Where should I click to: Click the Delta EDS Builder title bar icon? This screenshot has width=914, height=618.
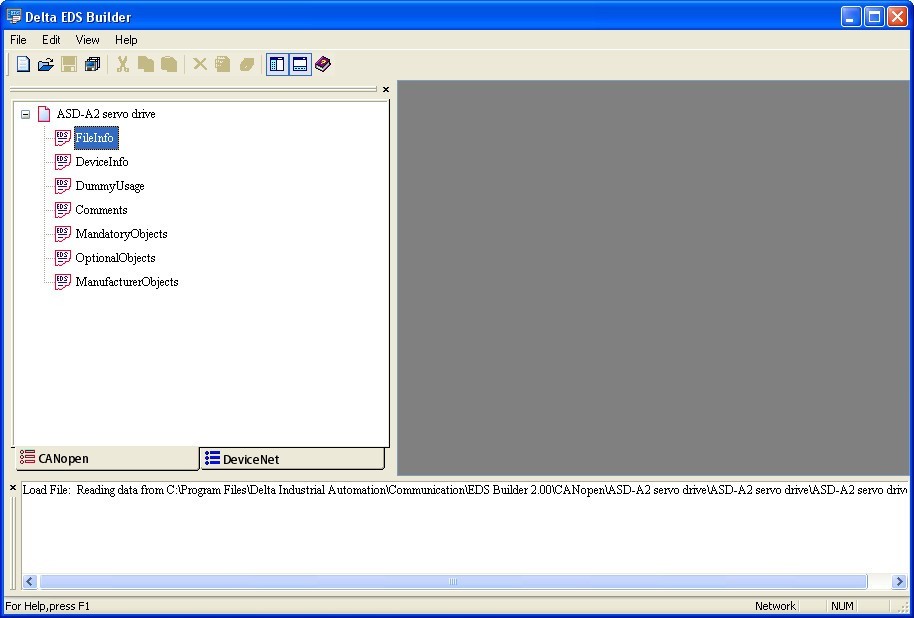13,16
